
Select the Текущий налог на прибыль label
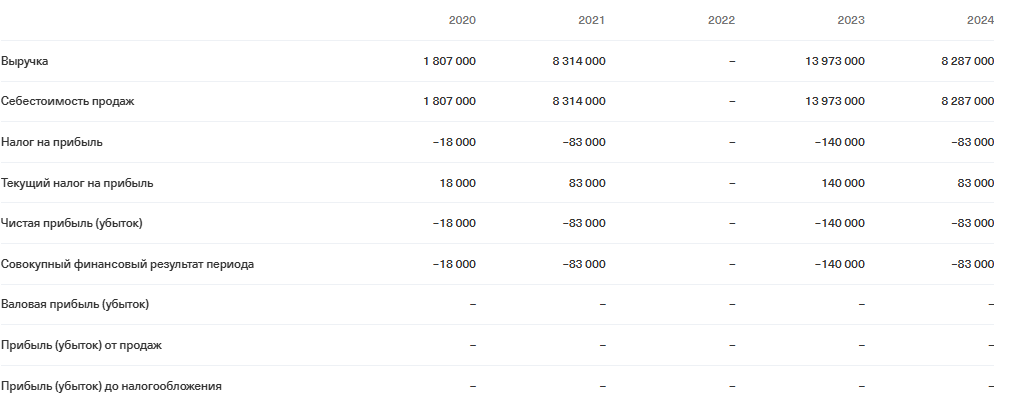tap(77, 183)
